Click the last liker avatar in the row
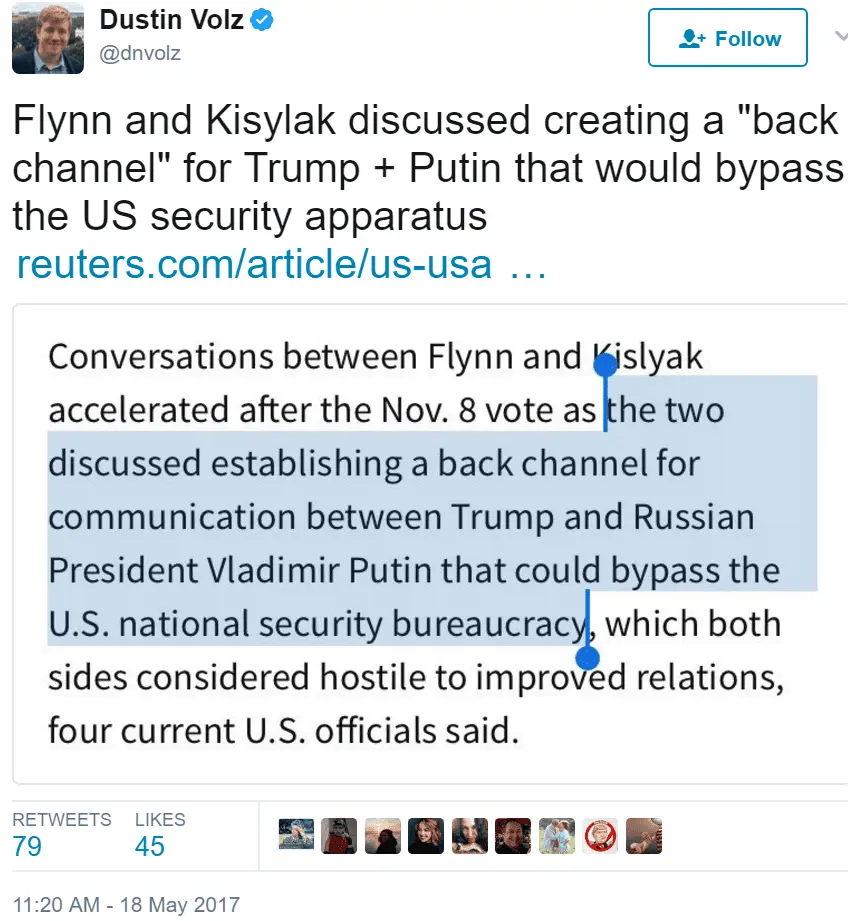 [x=644, y=836]
